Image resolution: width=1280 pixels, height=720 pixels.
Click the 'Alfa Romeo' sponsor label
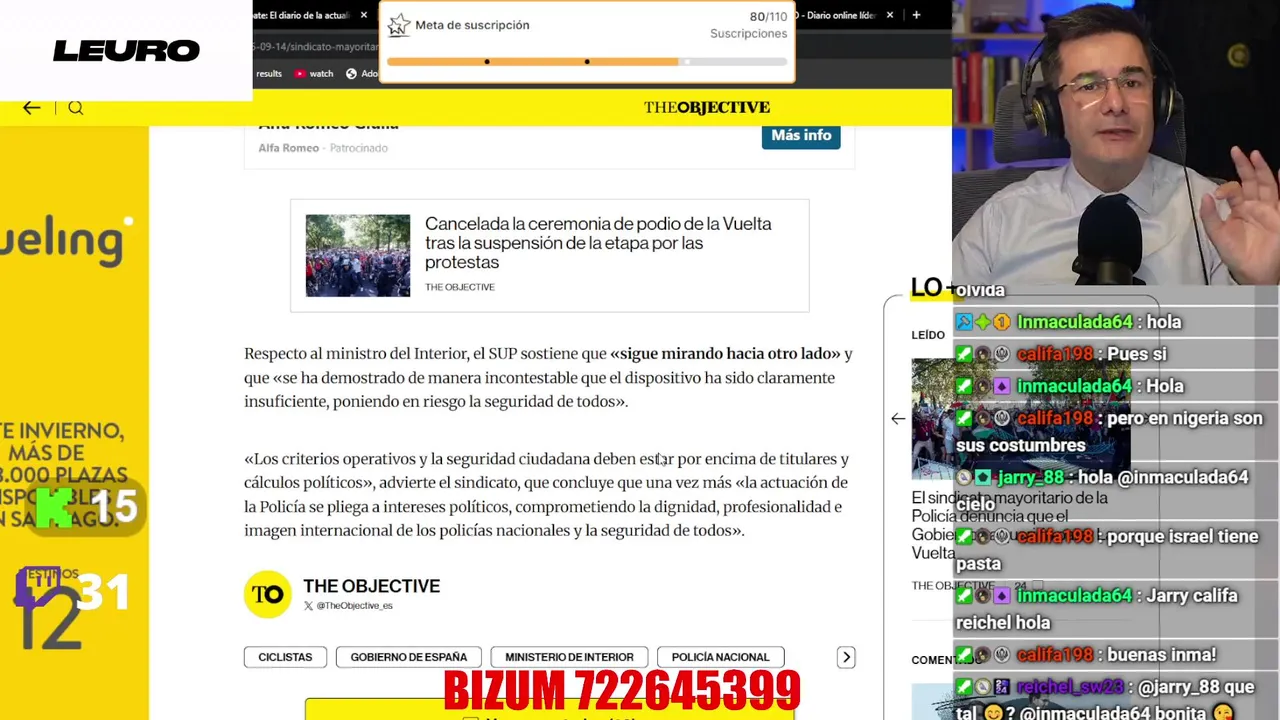click(x=288, y=148)
